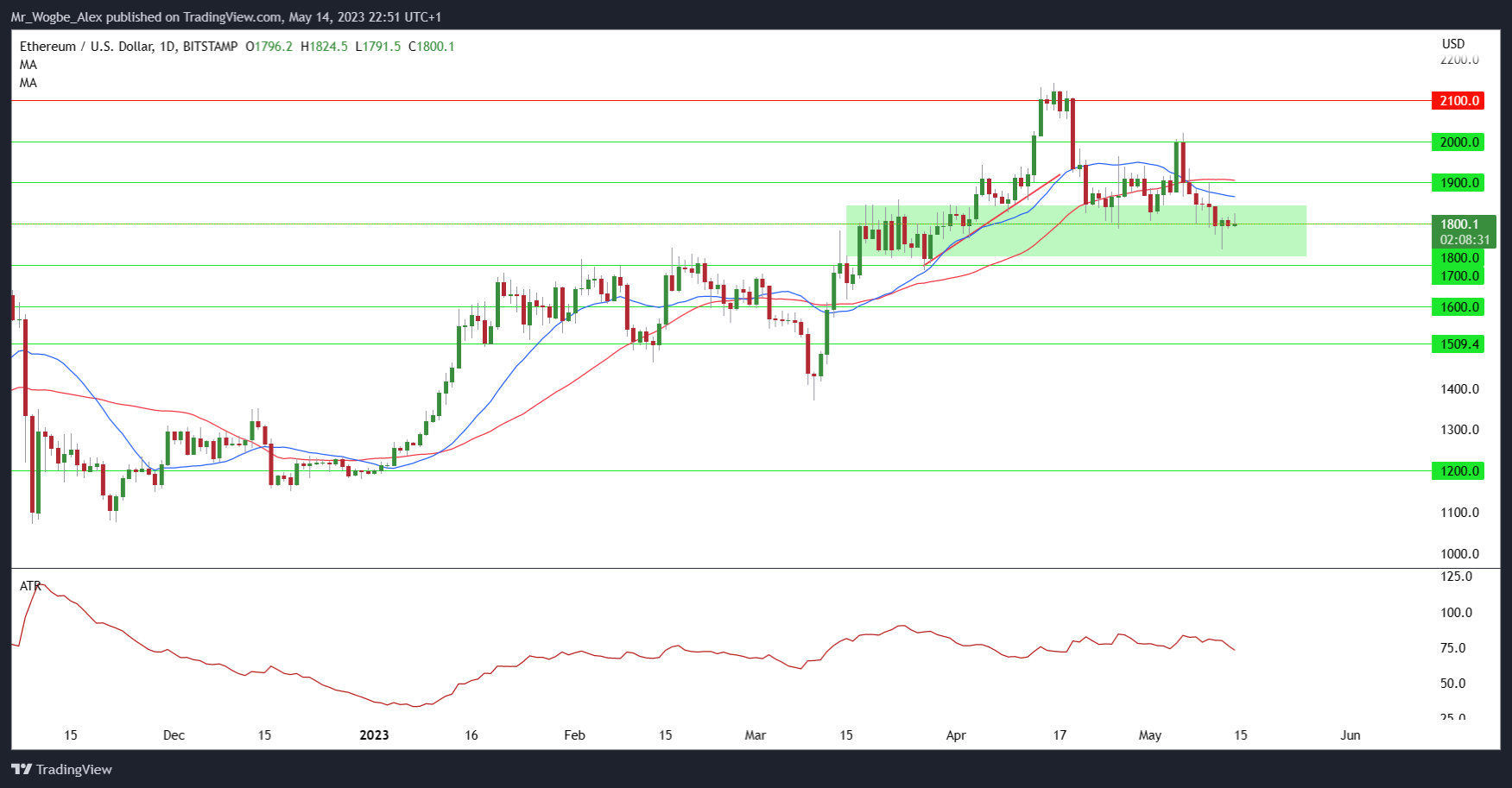Click the BITSTAMP exchange name in header
1512x788 pixels.
point(210,47)
